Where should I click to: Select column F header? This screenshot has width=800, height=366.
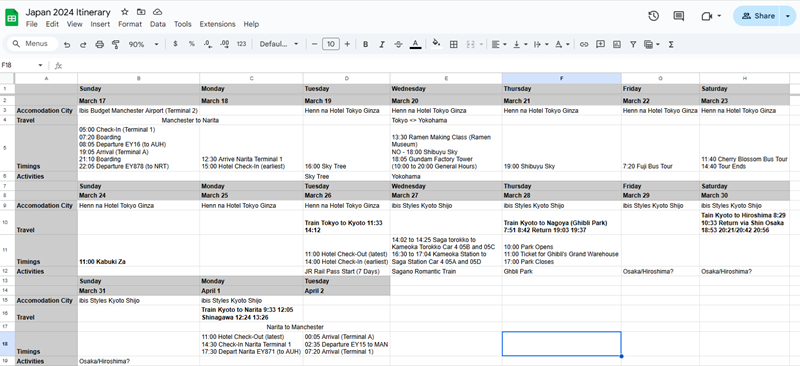click(x=561, y=79)
